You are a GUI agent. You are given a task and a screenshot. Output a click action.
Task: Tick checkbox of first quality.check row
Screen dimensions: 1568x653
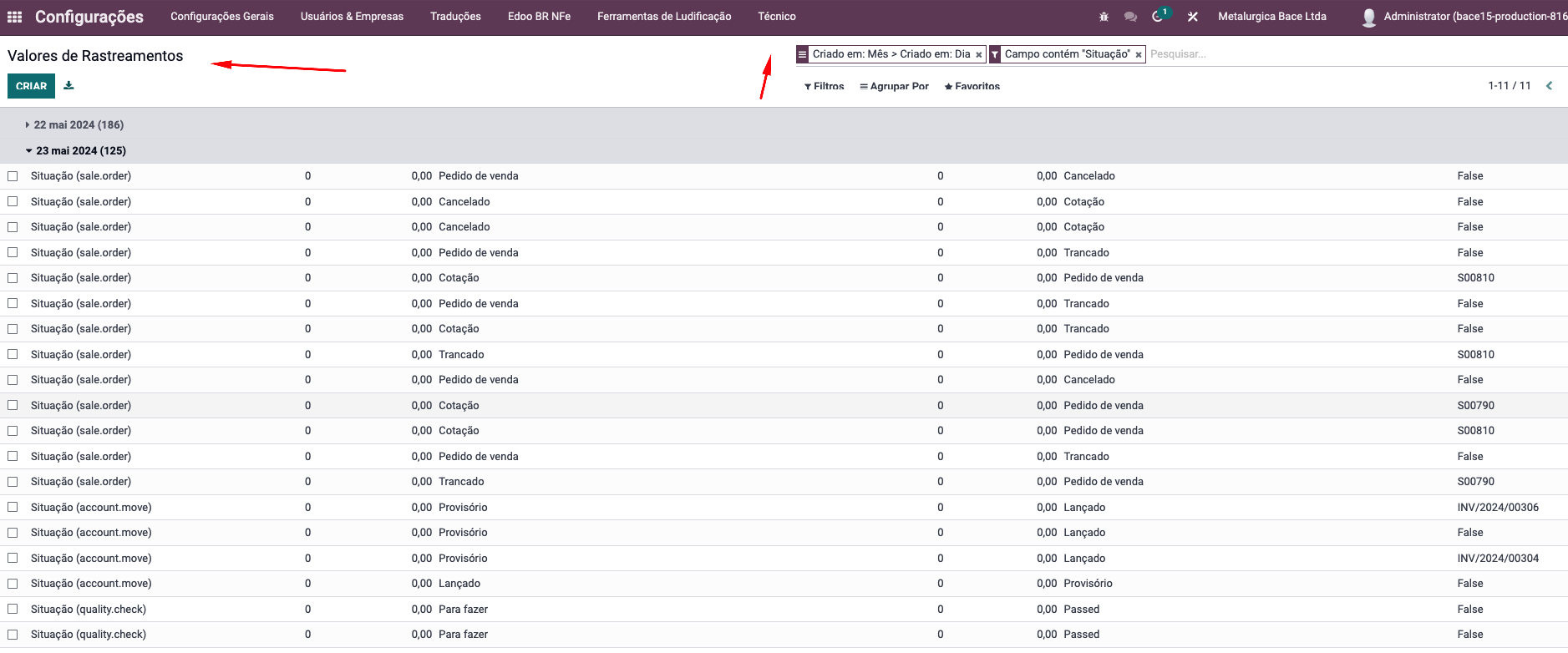pos(13,609)
